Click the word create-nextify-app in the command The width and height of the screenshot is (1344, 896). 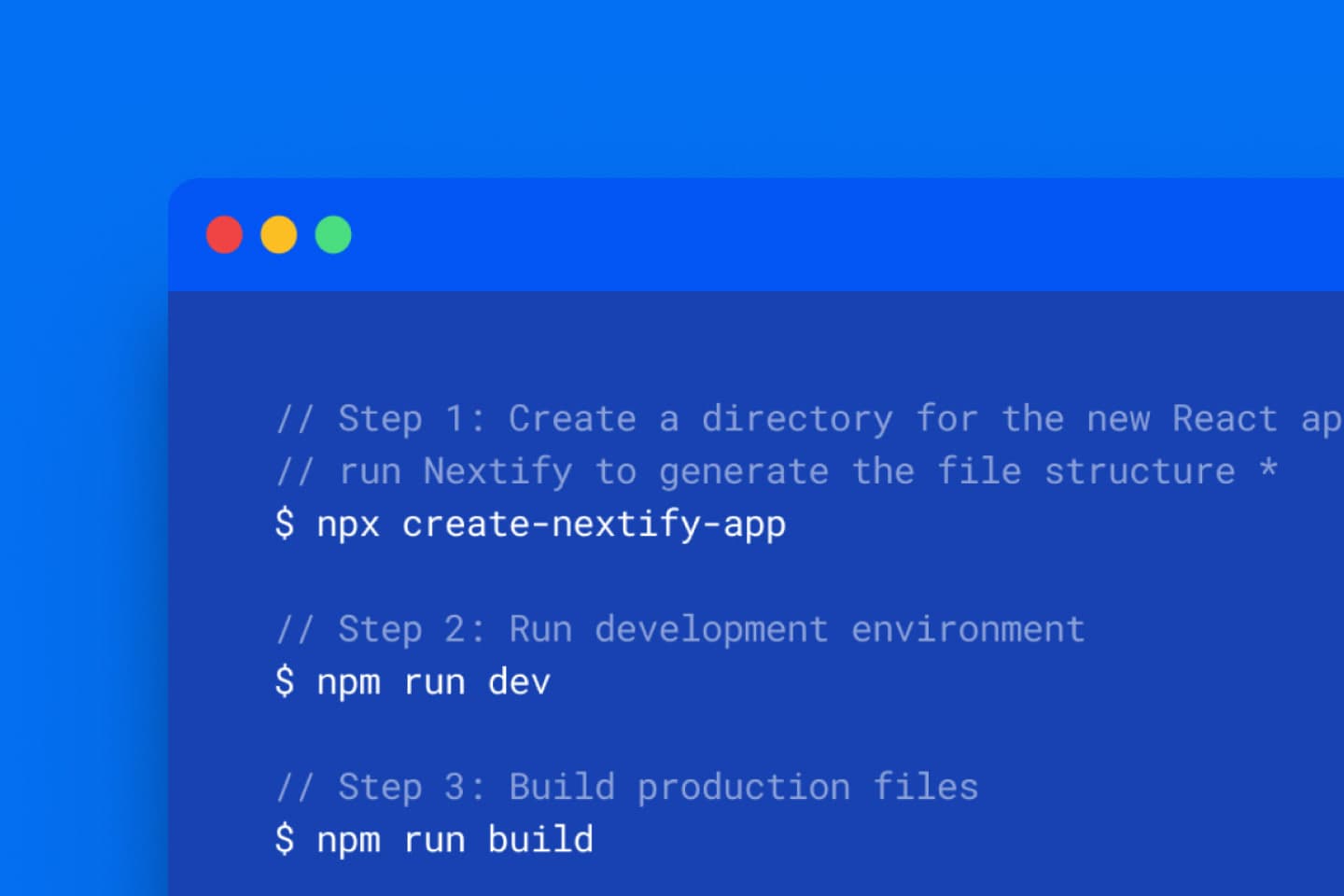click(x=594, y=525)
